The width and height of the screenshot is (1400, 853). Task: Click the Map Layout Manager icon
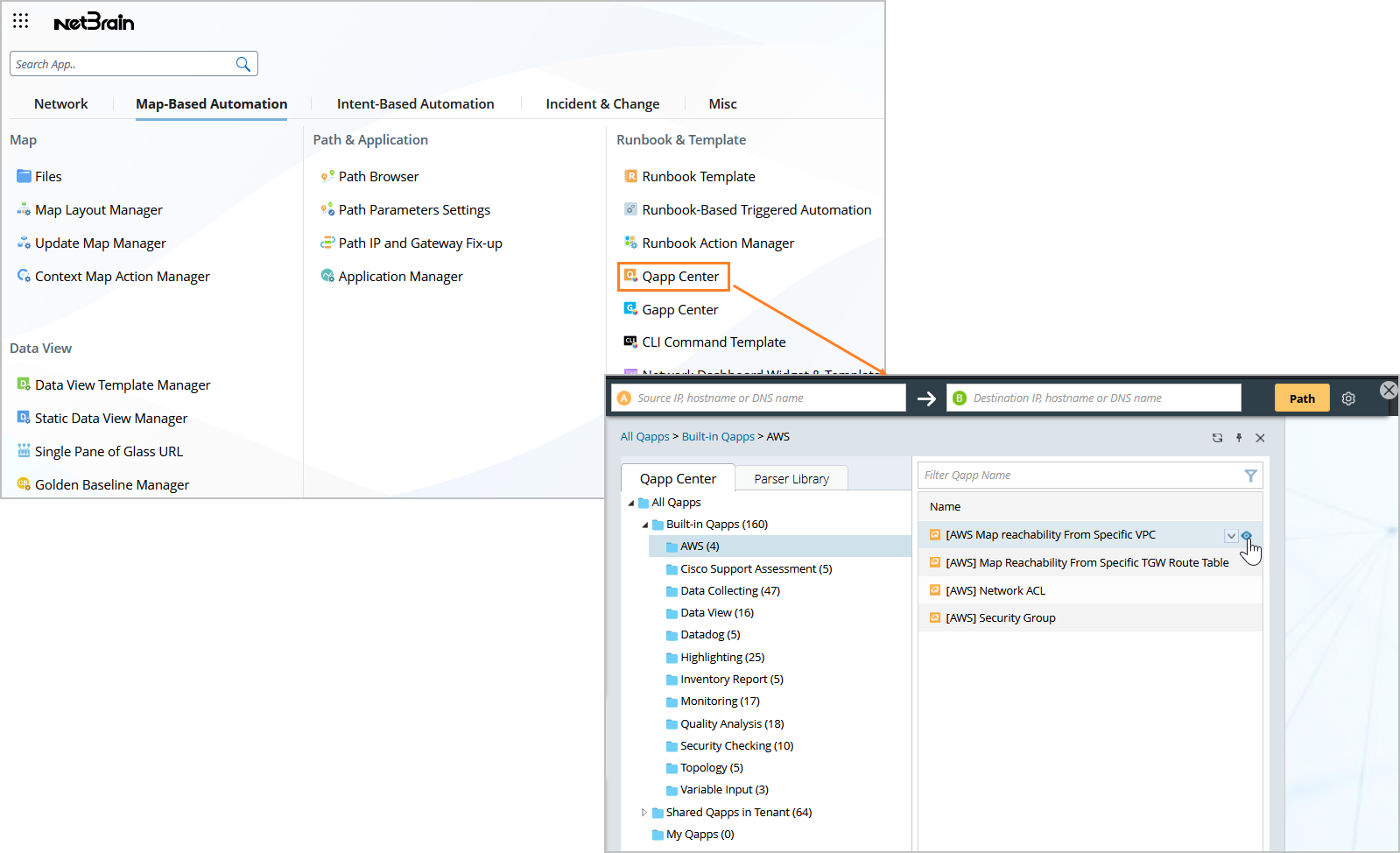[x=24, y=209]
